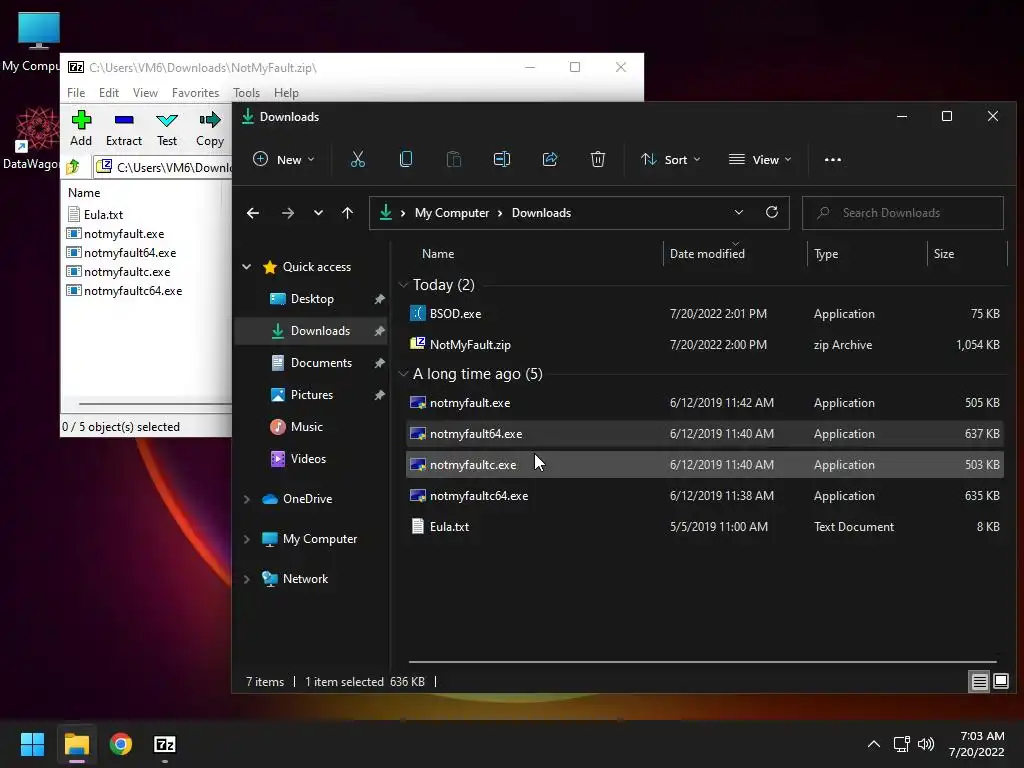Show hidden tray icons chevron
This screenshot has width=1024, height=768.
point(874,744)
